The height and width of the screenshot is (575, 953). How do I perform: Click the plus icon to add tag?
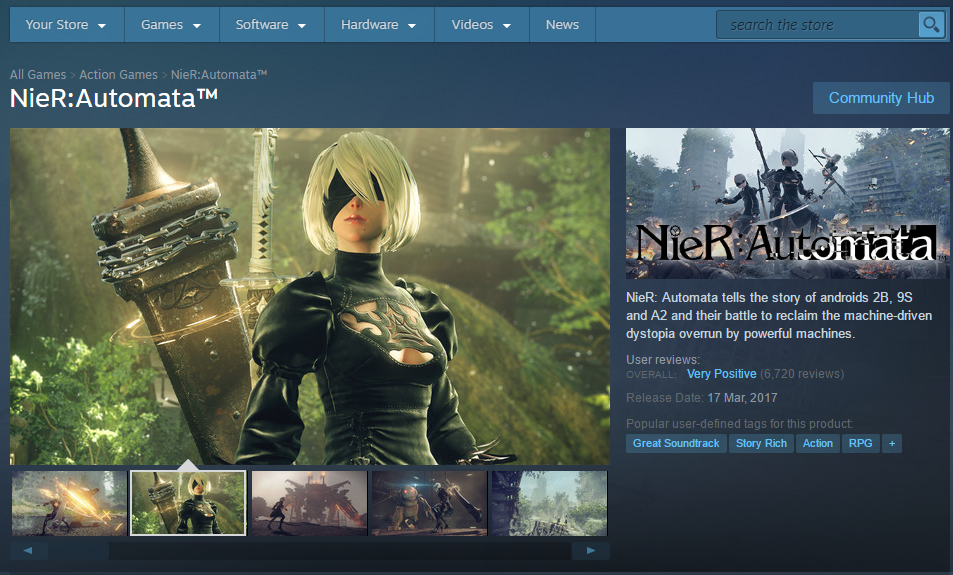point(892,443)
